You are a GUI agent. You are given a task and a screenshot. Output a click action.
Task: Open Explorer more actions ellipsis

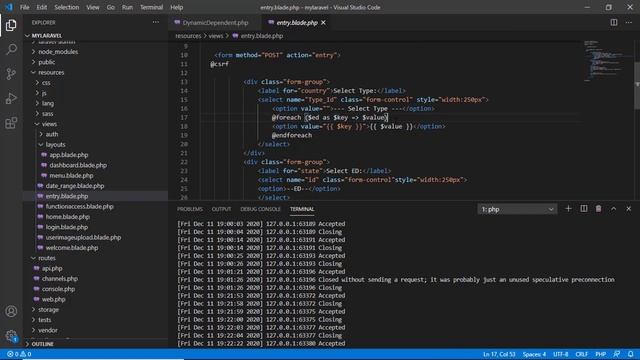[156, 22]
